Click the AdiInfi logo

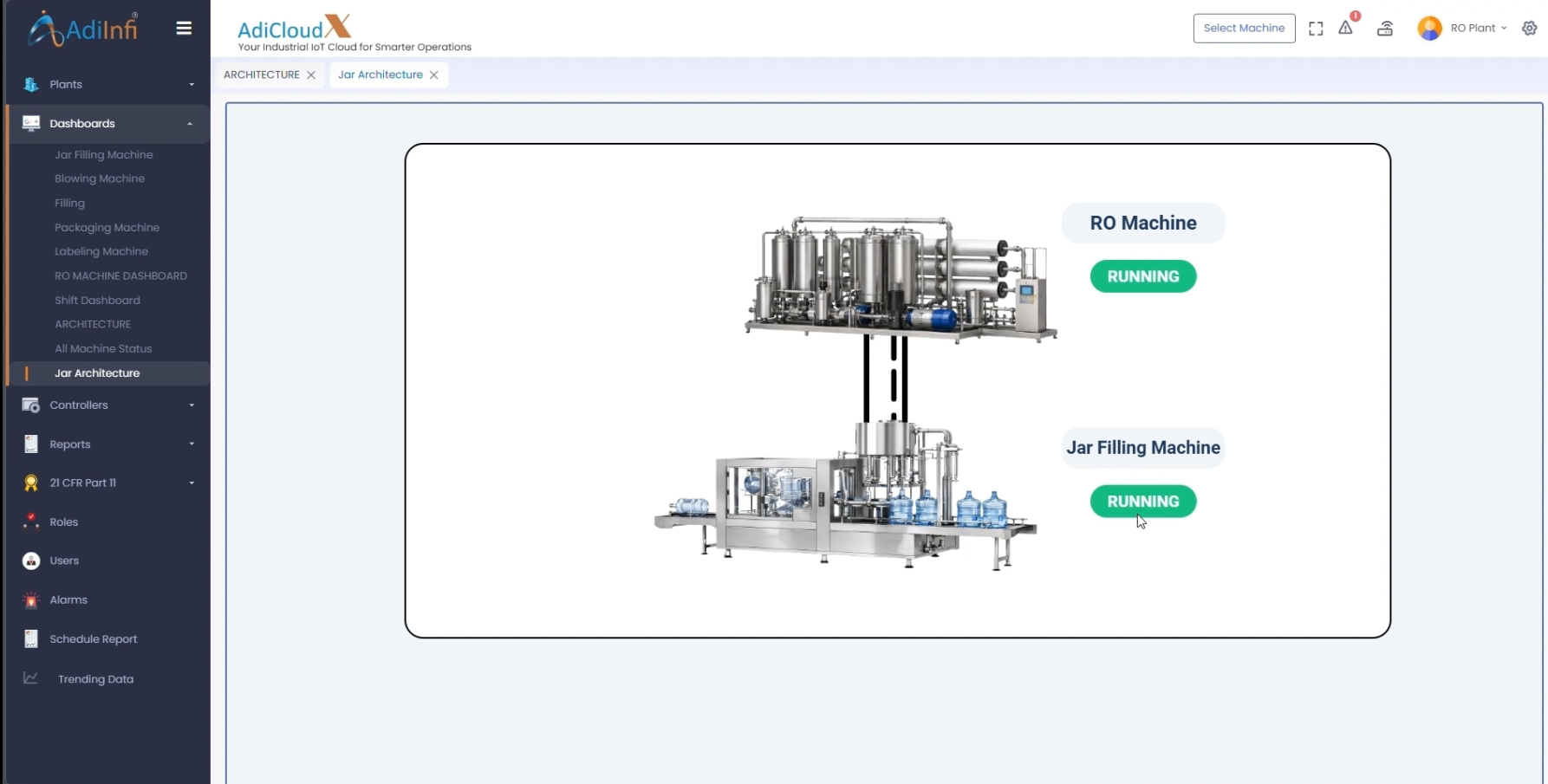coord(82,29)
